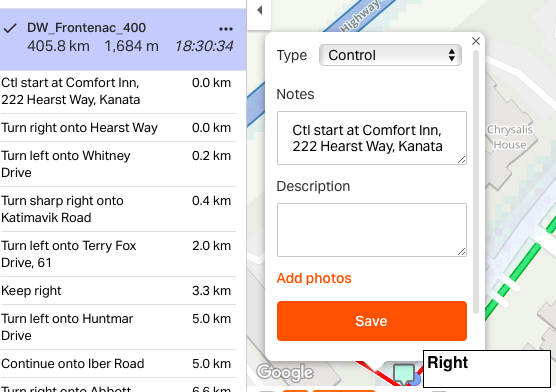Collapse the sidebar with the left arrow

pyautogui.click(x=259, y=11)
